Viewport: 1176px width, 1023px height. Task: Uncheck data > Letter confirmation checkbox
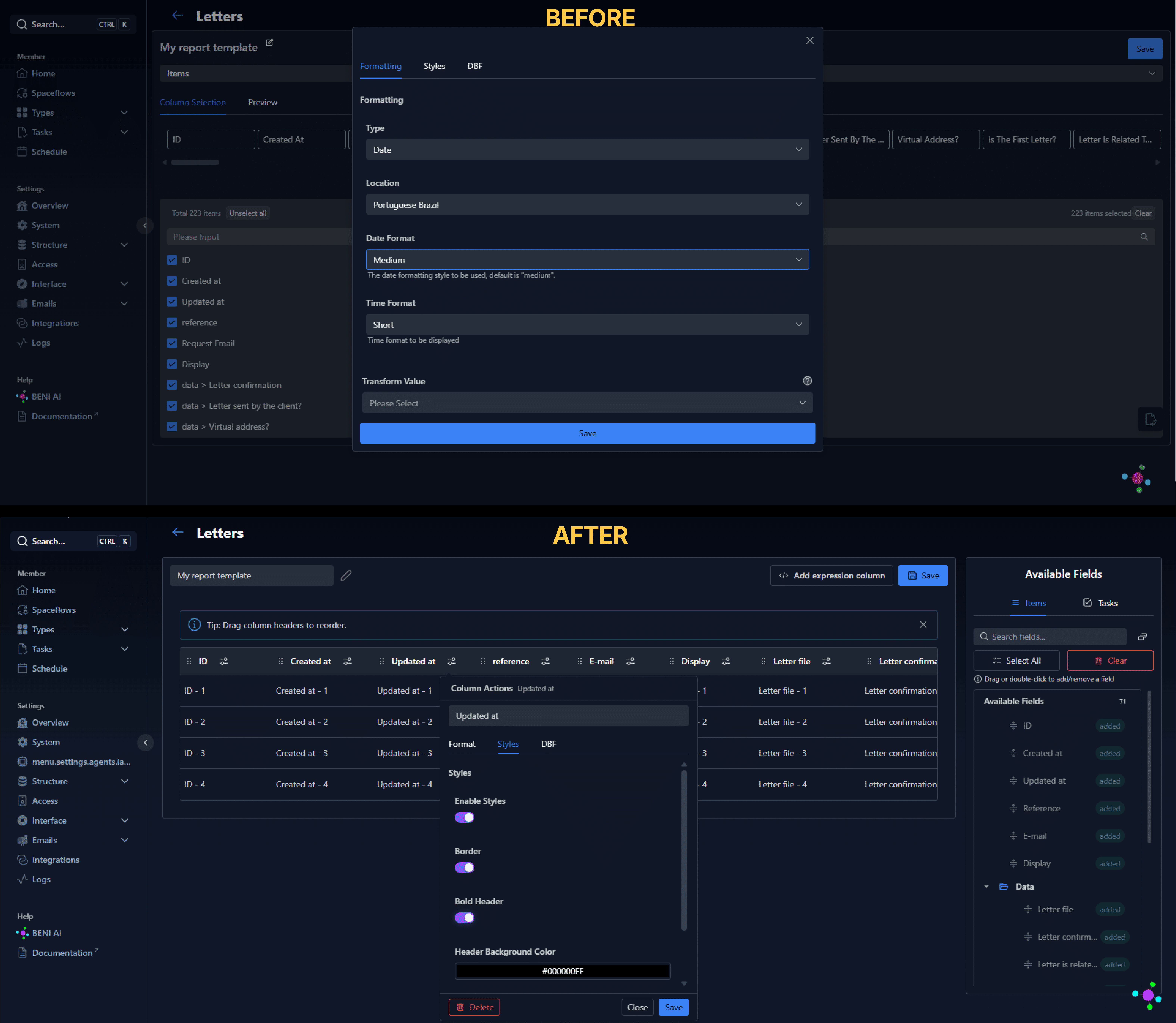point(172,385)
